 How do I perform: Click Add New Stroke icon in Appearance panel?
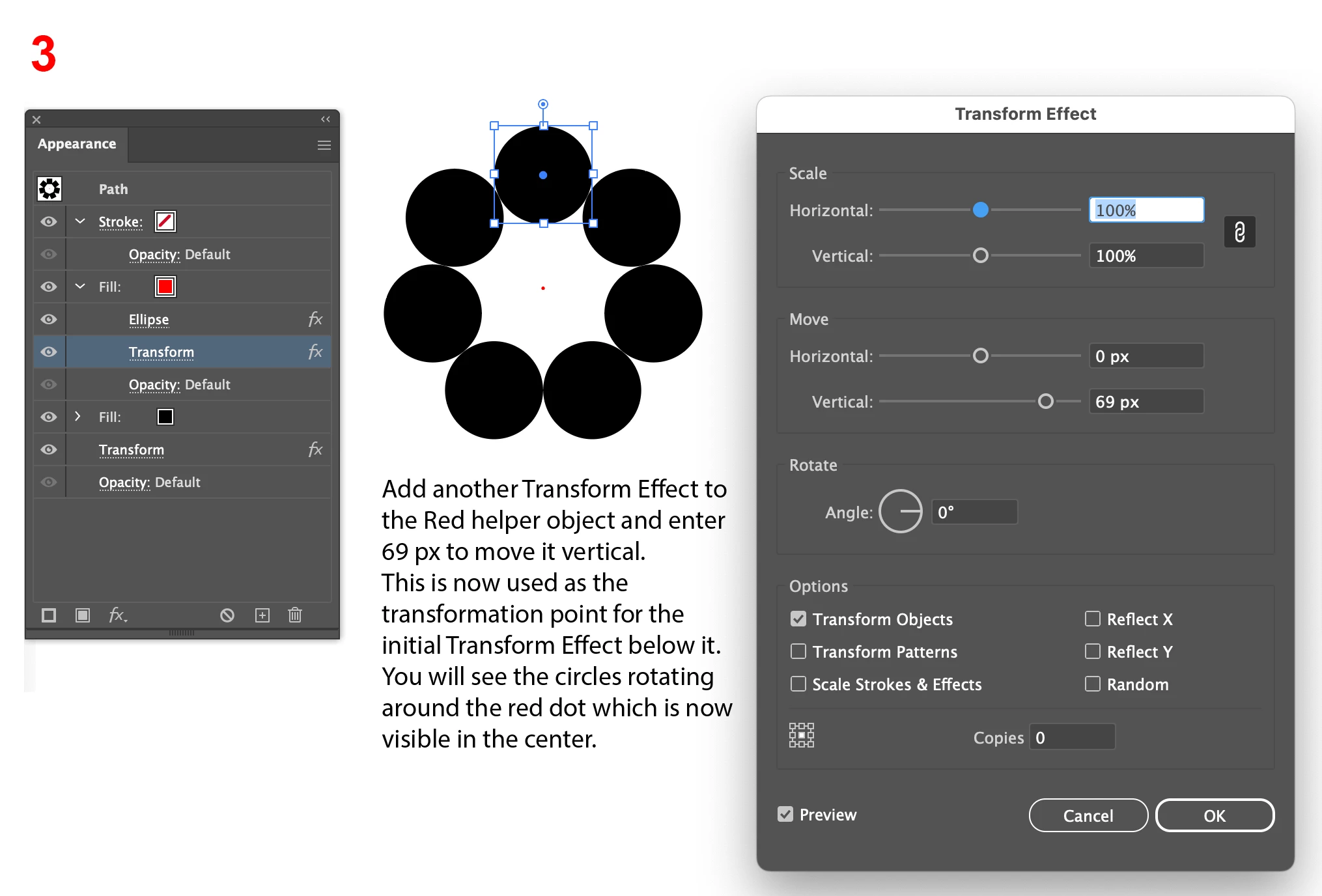[49, 615]
